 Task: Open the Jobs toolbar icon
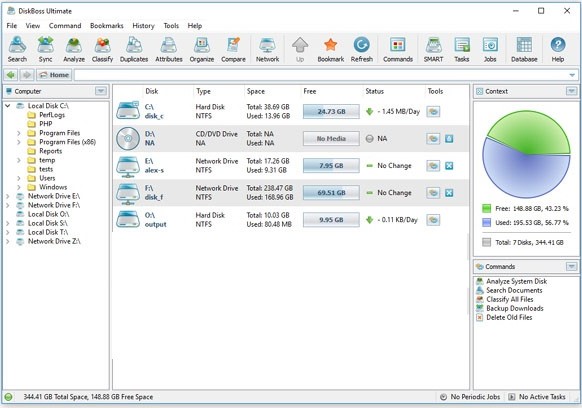point(490,49)
